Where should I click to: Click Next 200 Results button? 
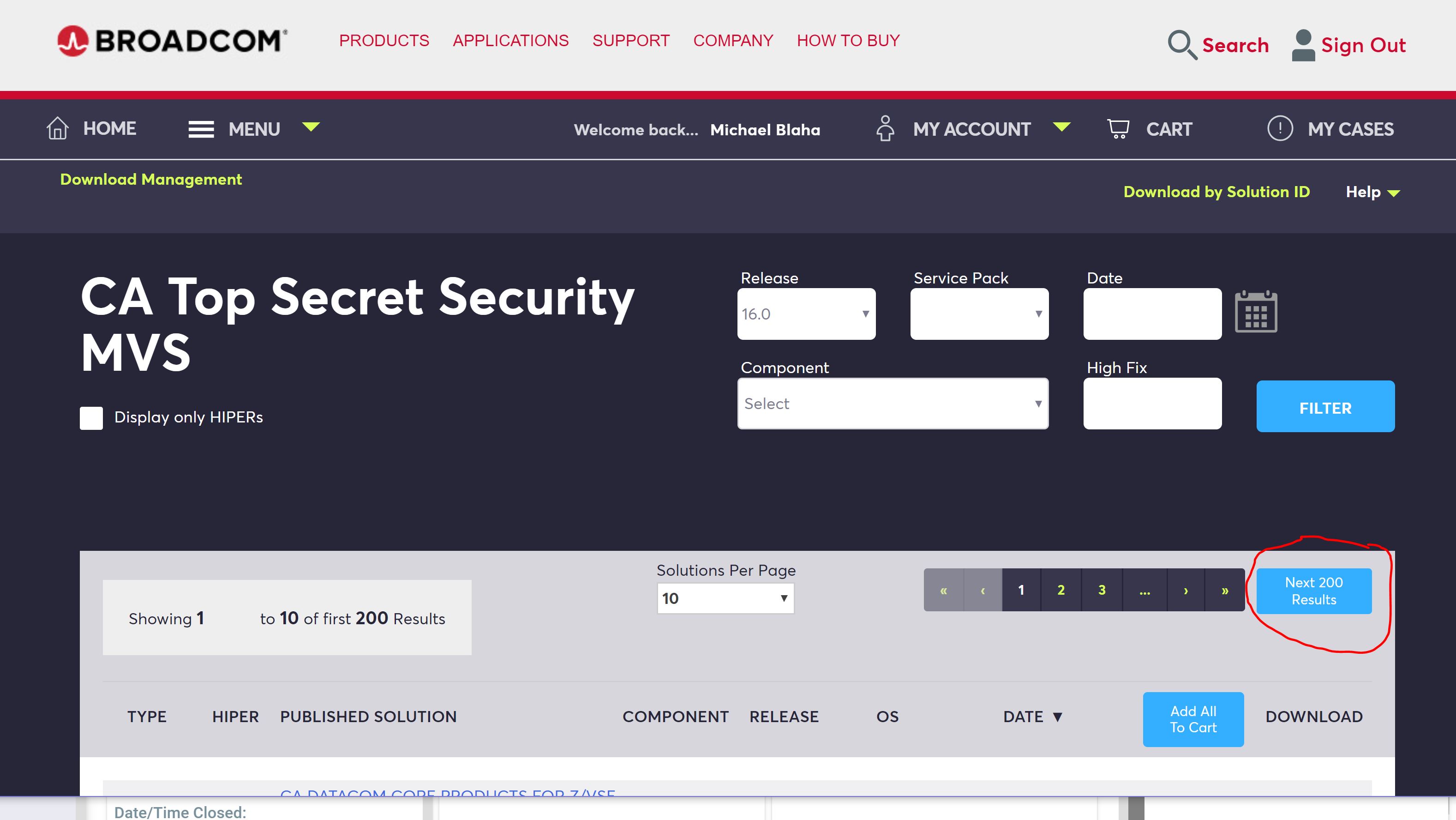(x=1313, y=591)
